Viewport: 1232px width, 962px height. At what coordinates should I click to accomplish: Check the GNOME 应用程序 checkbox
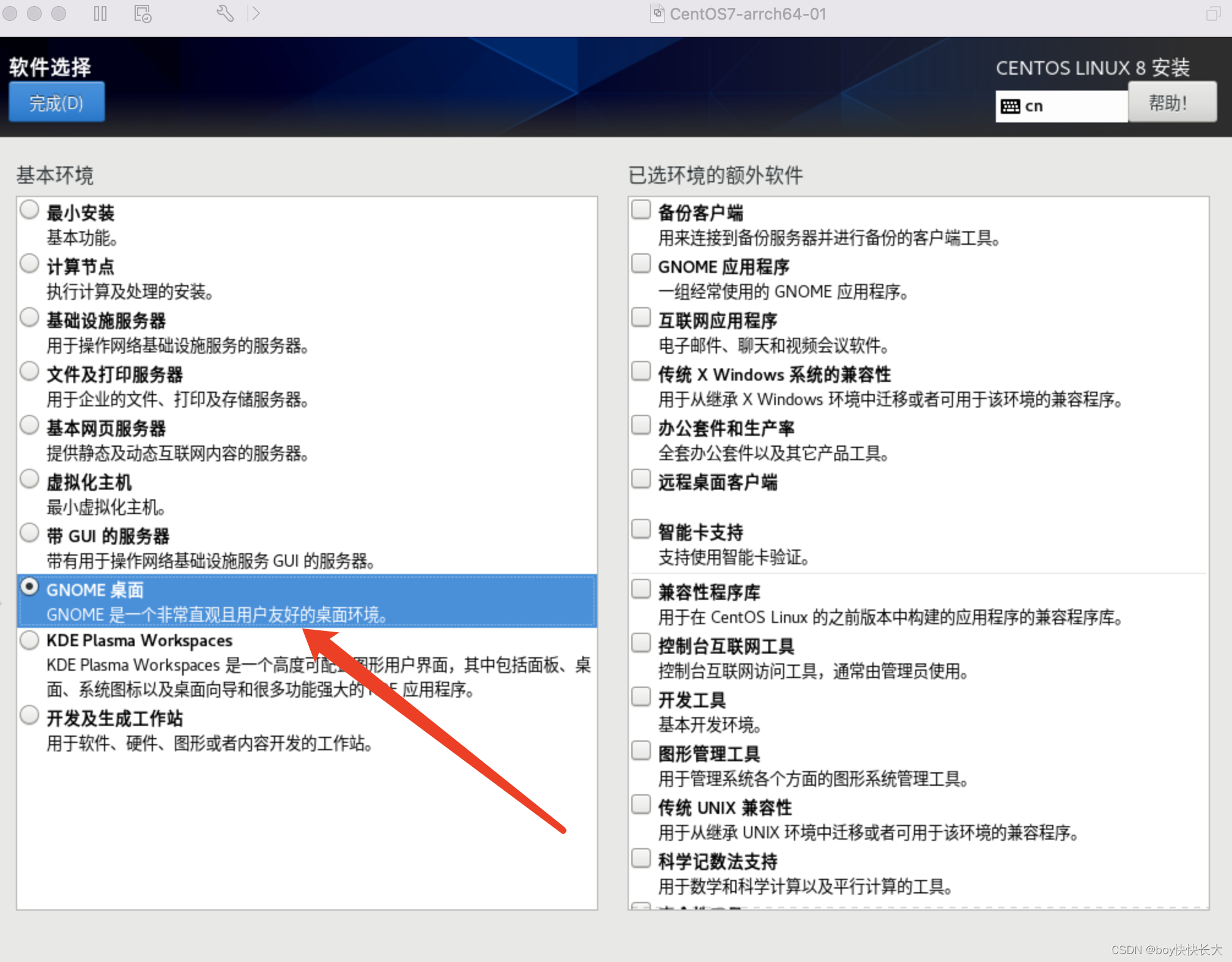click(641, 264)
